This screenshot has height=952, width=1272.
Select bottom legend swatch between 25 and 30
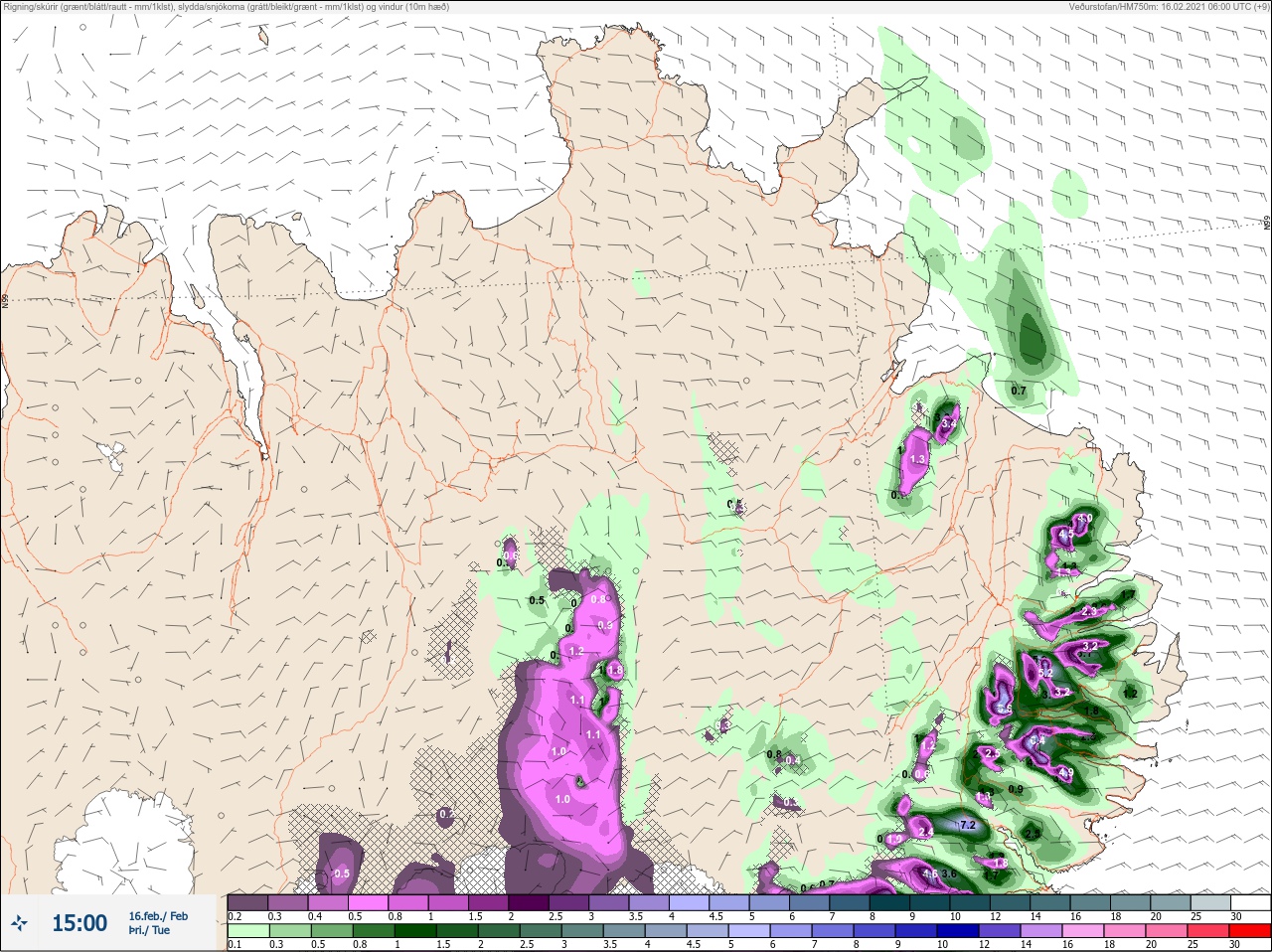[x=1208, y=931]
